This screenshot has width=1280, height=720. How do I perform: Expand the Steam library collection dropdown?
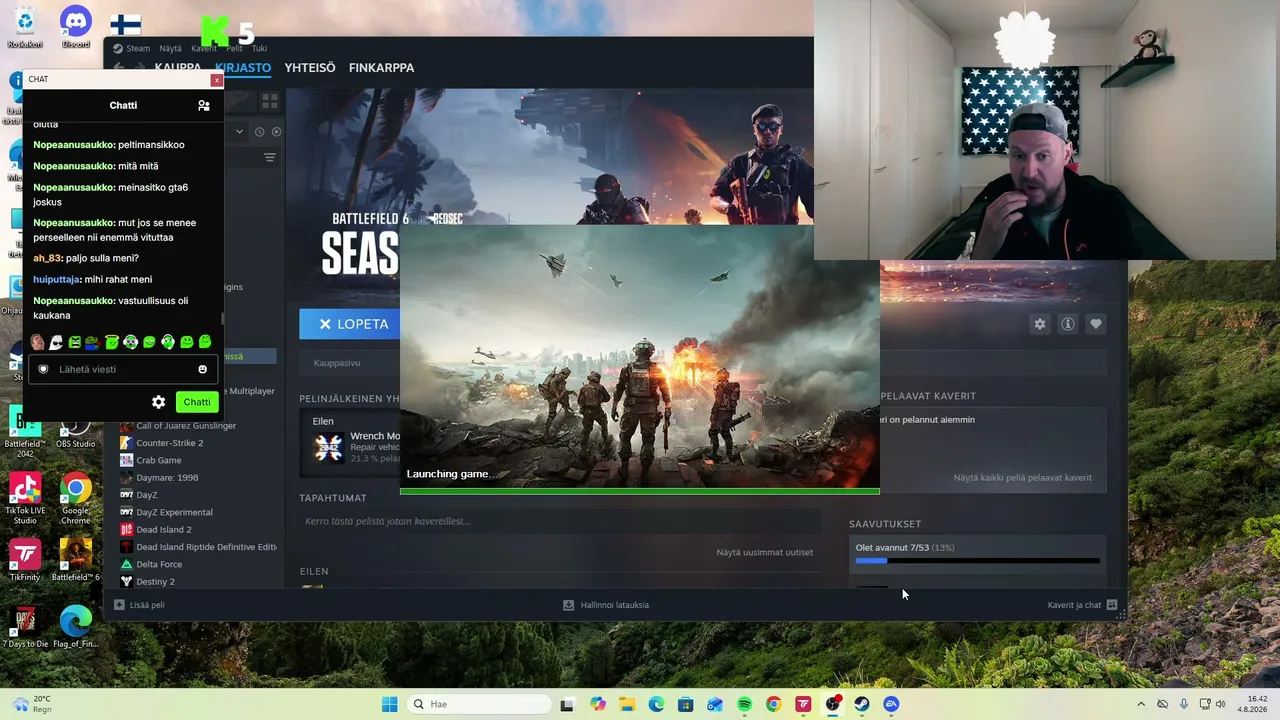(239, 132)
